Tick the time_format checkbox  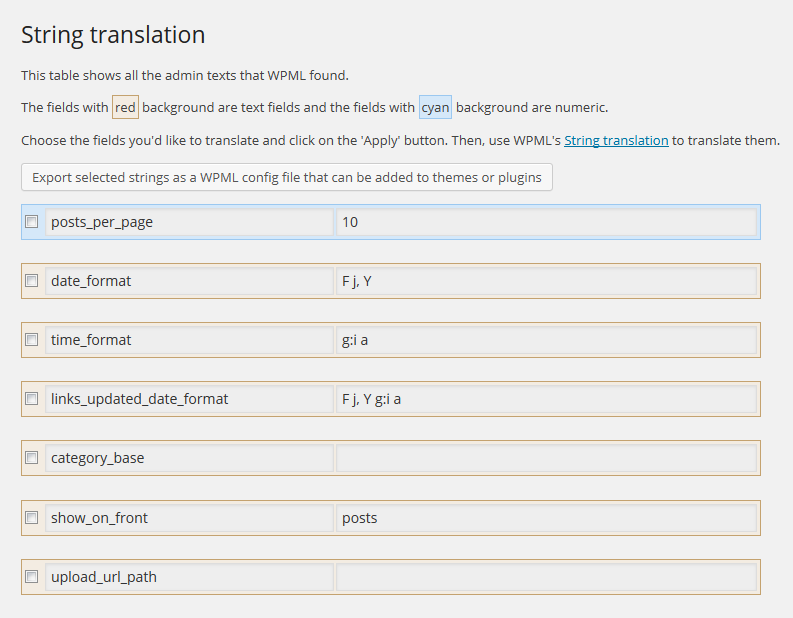coord(32,340)
